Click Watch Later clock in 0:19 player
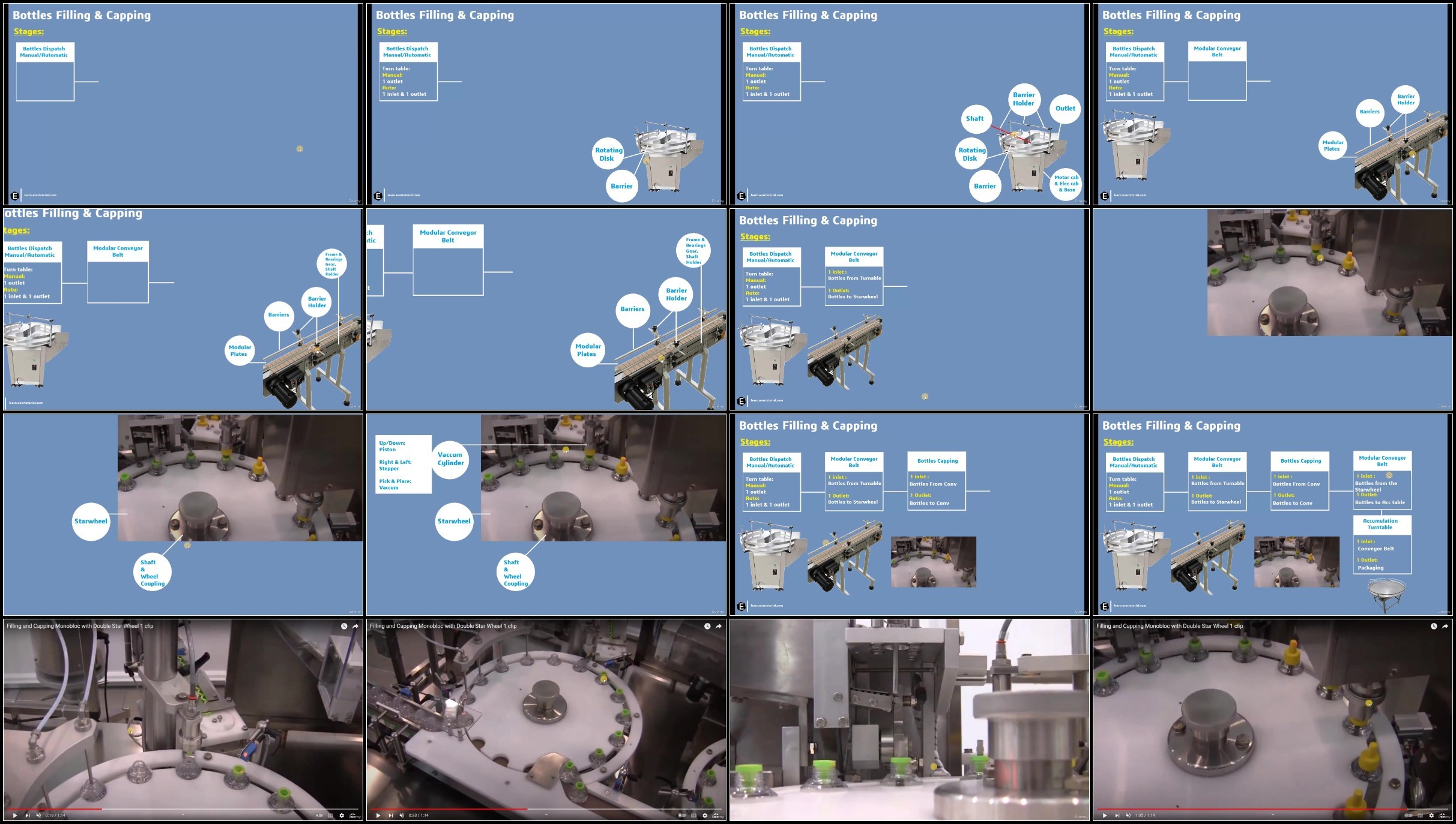The width and height of the screenshot is (1456, 824). point(344,626)
